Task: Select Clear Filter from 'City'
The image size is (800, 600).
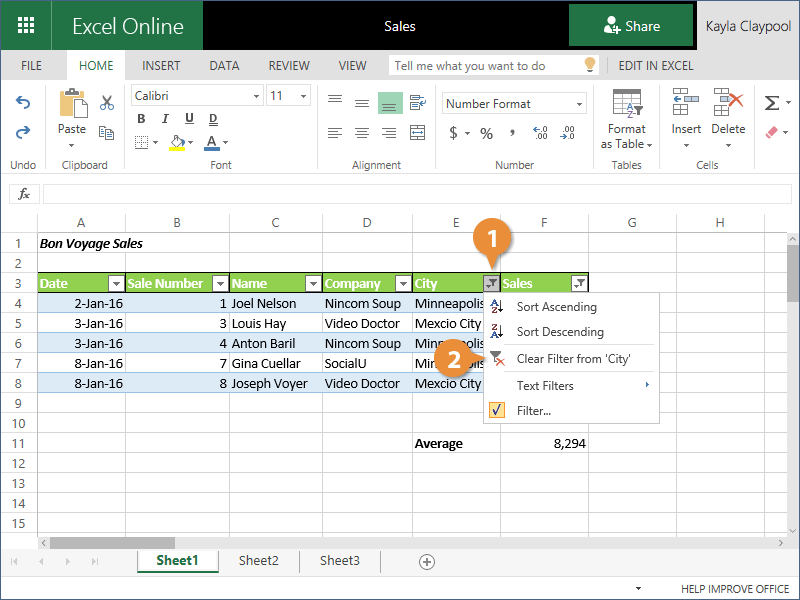Action: 572,359
